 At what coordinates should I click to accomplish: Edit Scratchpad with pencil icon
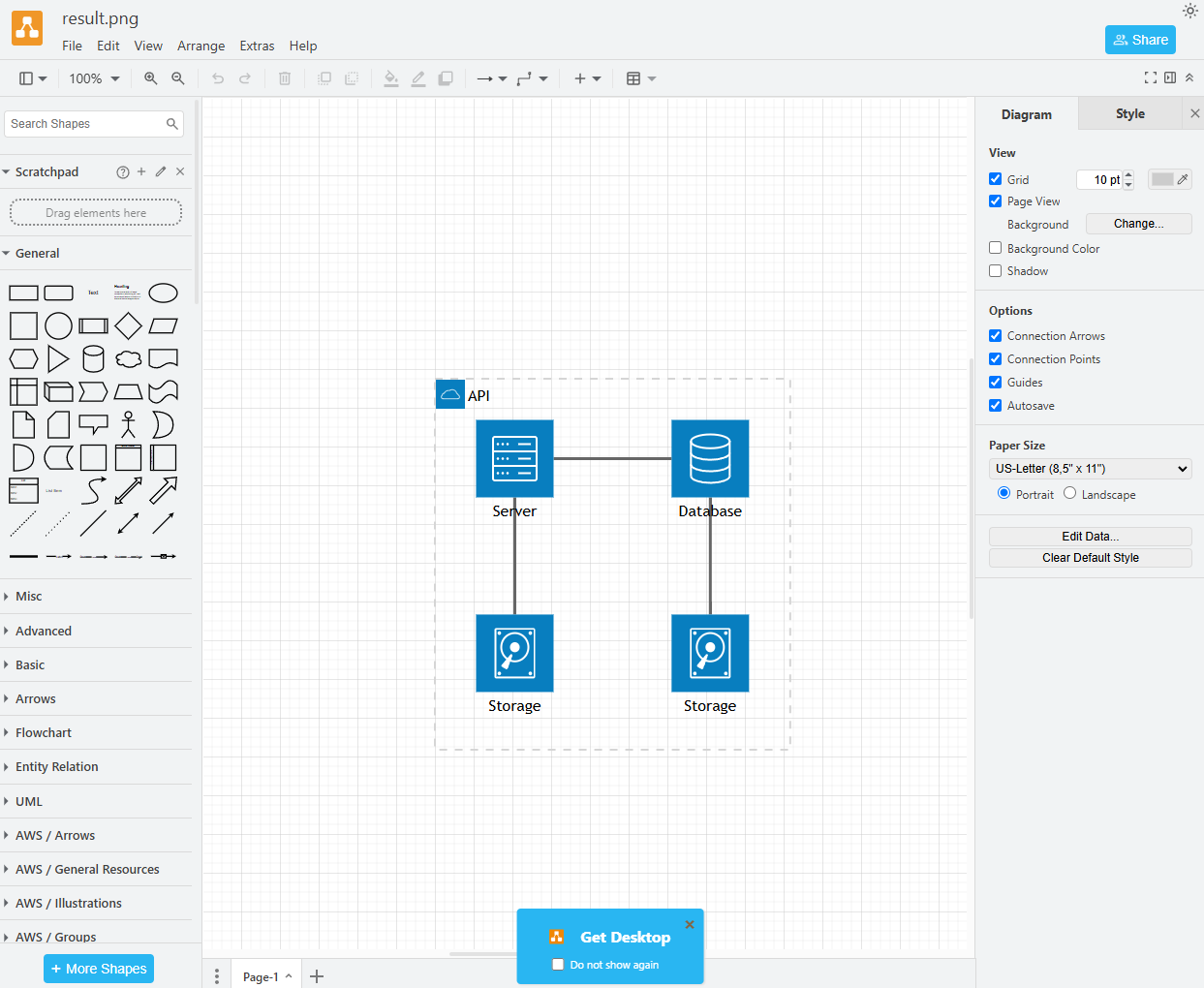[x=161, y=171]
